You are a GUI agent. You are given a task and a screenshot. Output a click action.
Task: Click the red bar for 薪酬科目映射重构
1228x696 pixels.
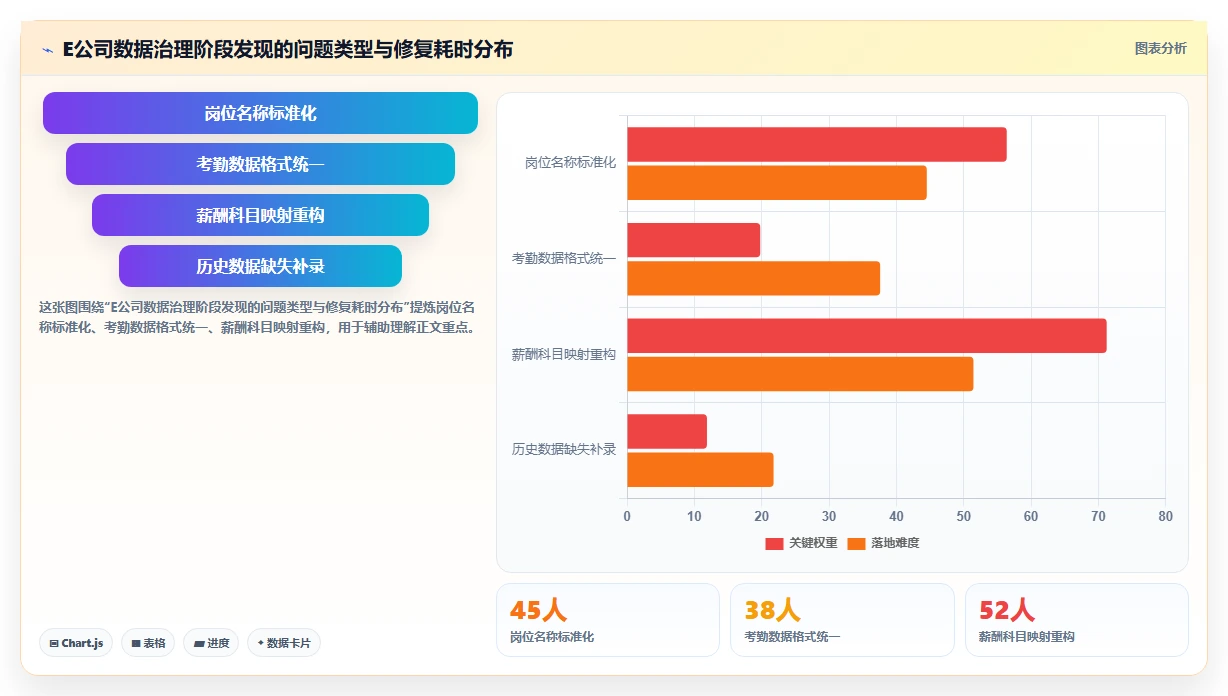pyautogui.click(x=867, y=336)
